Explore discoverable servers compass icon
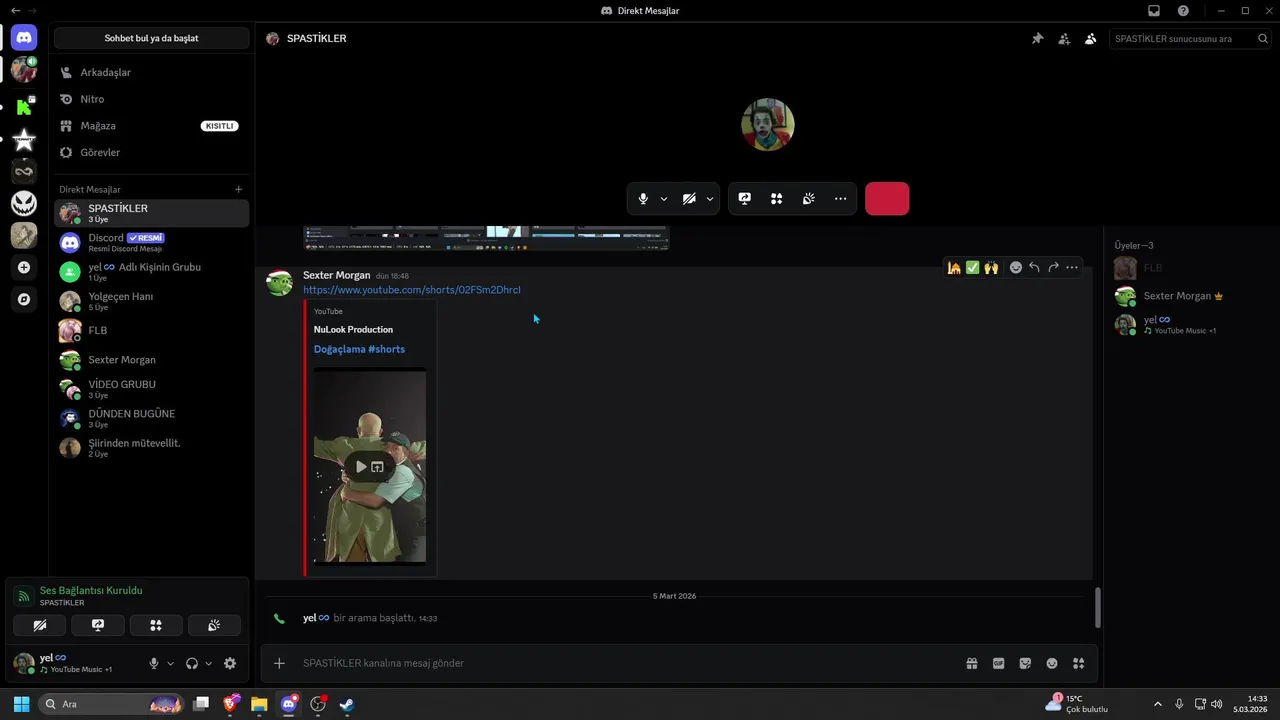1280x720 pixels. (x=24, y=299)
